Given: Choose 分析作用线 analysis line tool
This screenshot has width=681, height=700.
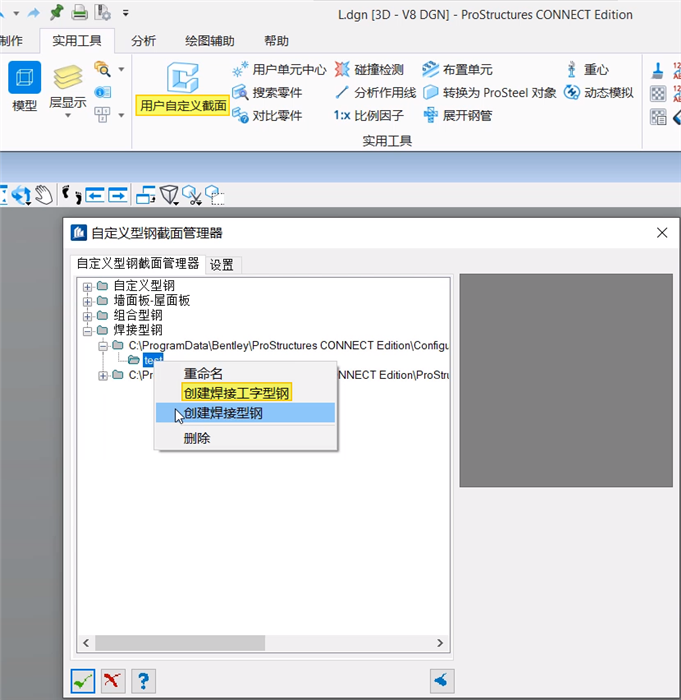Looking at the screenshot, I should [x=375, y=93].
